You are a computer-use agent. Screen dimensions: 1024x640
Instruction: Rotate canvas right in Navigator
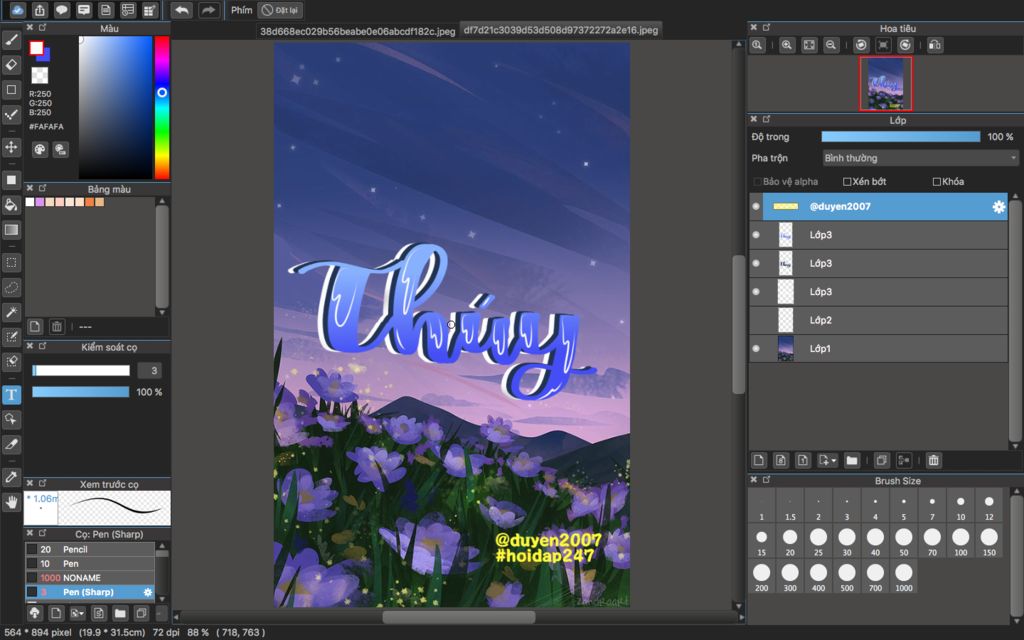tap(905, 45)
